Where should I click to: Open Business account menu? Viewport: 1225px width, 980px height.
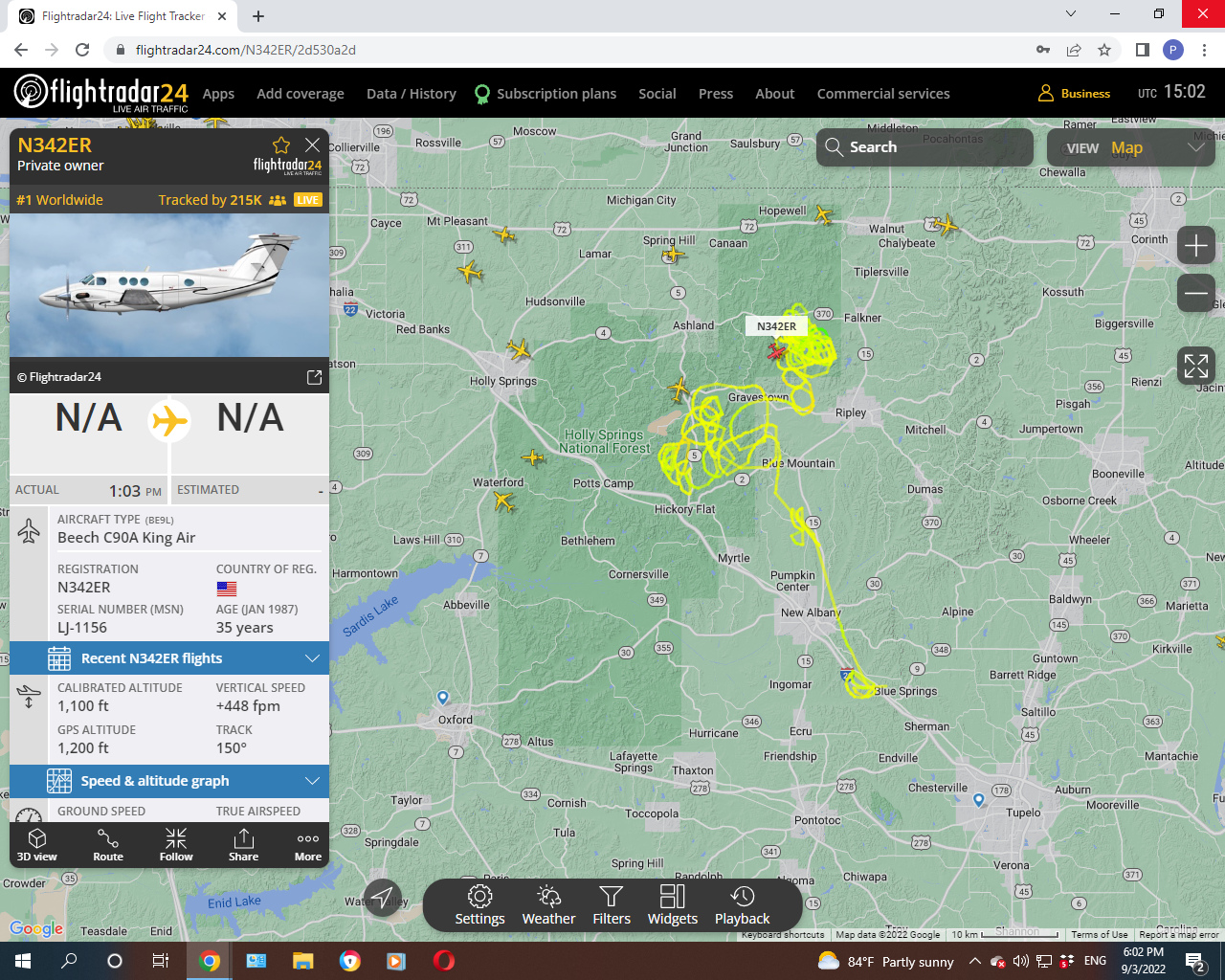pos(1075,94)
